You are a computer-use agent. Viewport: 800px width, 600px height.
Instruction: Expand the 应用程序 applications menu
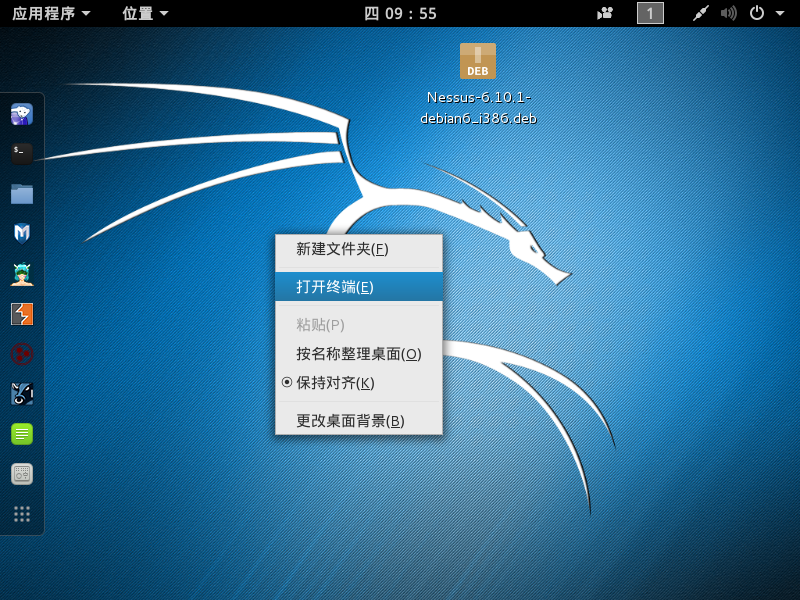click(52, 13)
